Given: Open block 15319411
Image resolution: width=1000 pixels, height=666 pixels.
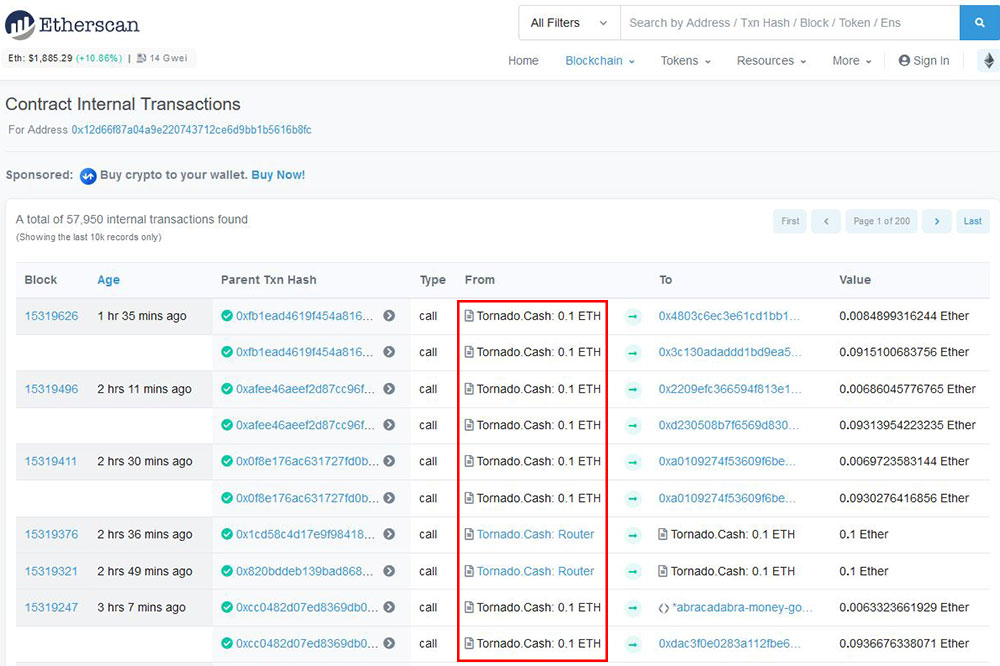Looking at the screenshot, I should pos(51,461).
